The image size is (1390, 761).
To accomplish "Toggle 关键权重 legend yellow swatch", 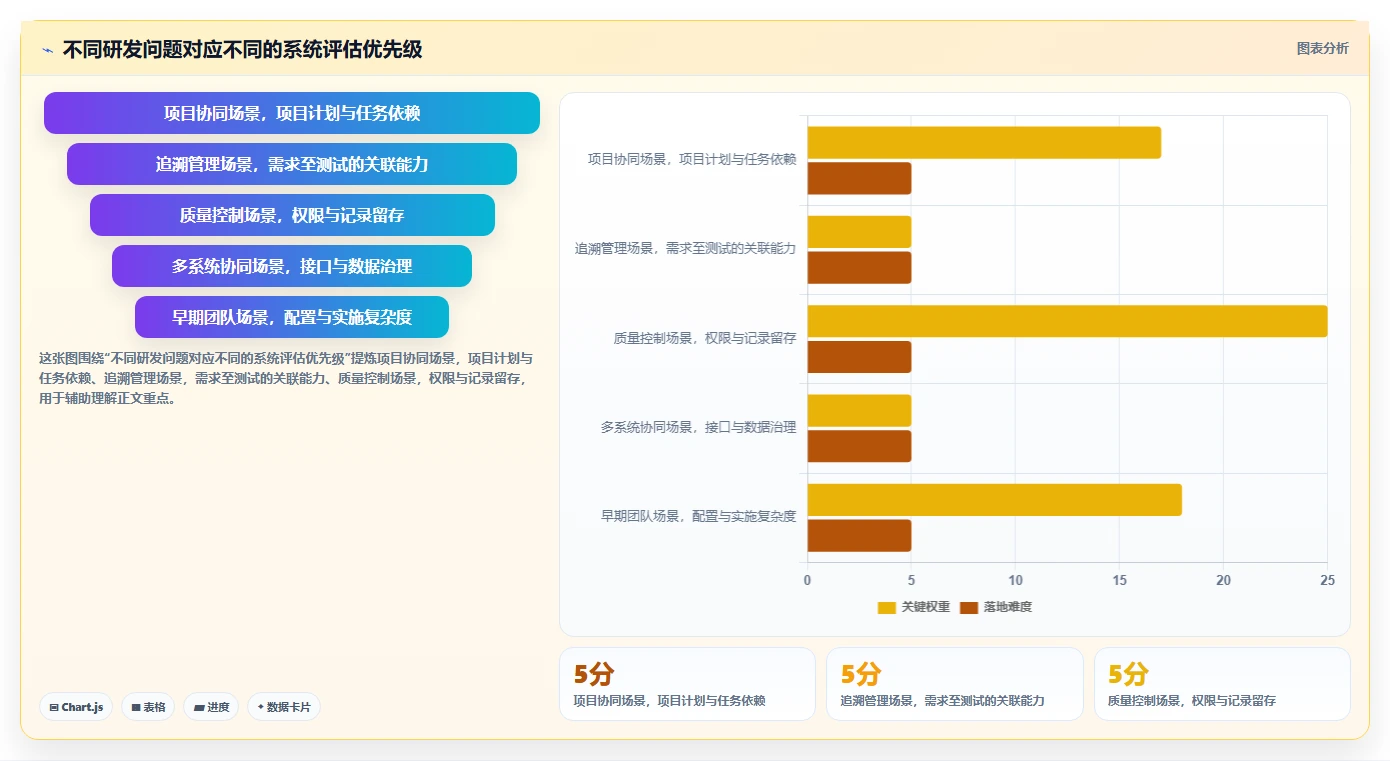I will 887,607.
